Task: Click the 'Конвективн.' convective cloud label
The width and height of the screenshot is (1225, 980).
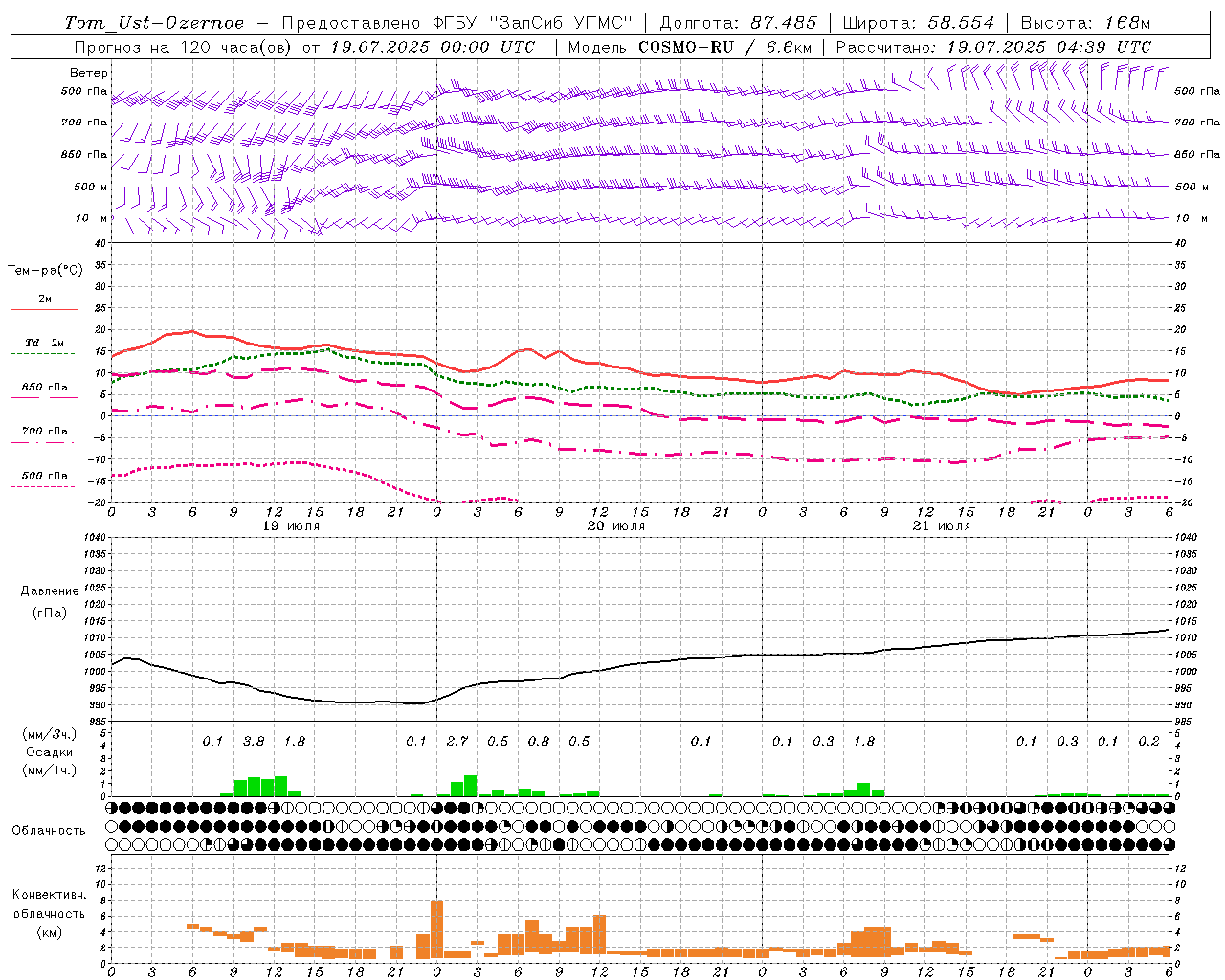Action: click(50, 895)
